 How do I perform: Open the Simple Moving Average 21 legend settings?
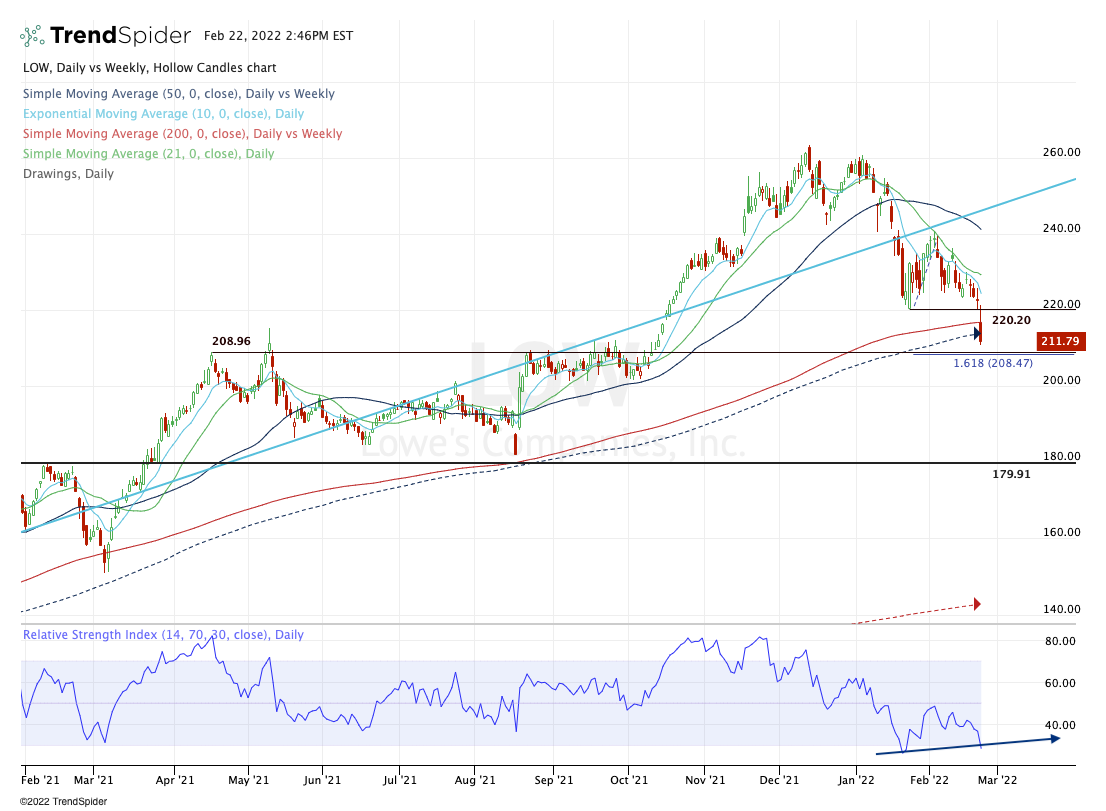tap(147, 154)
